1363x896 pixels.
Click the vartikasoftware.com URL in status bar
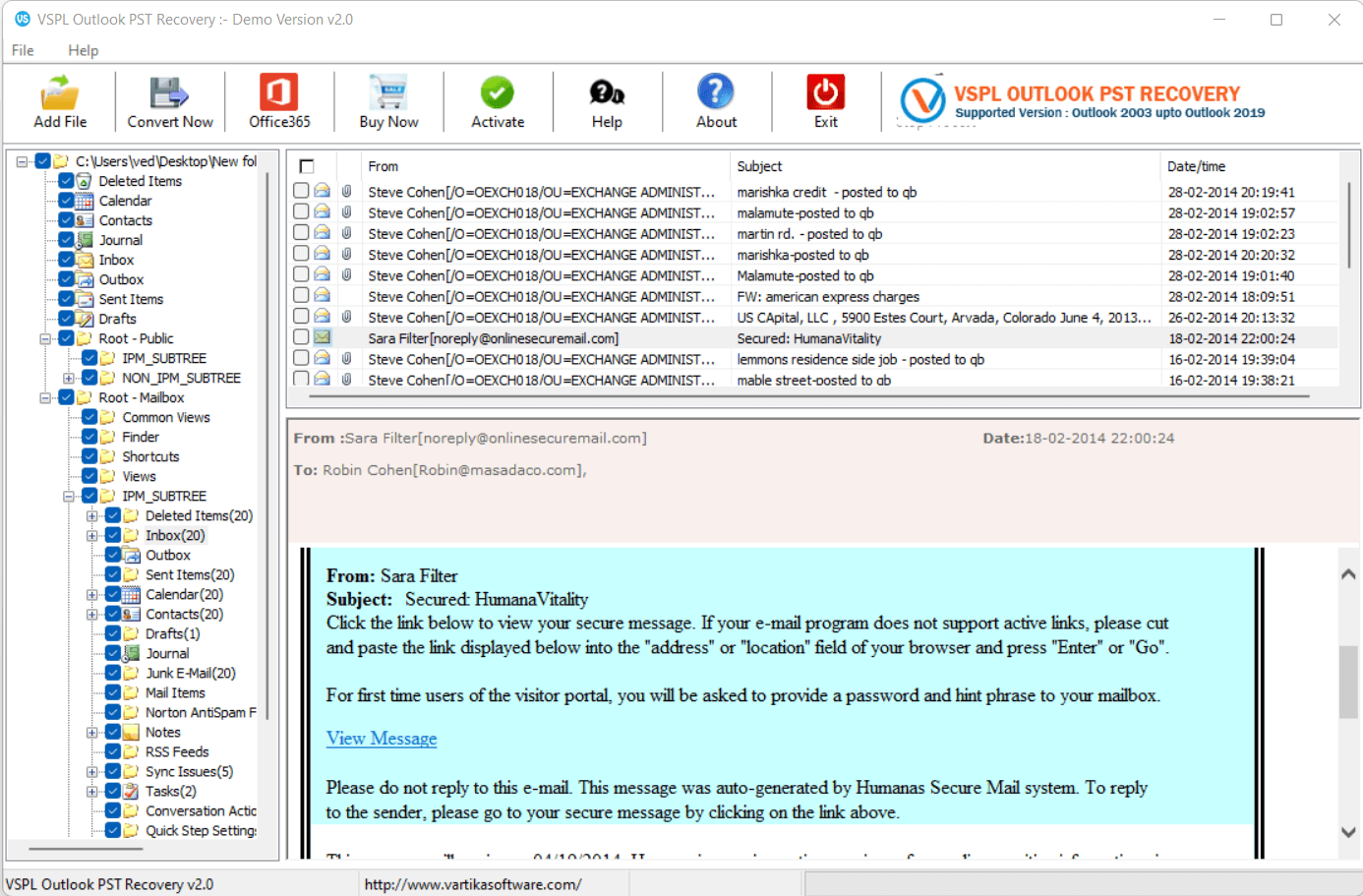coord(472,884)
